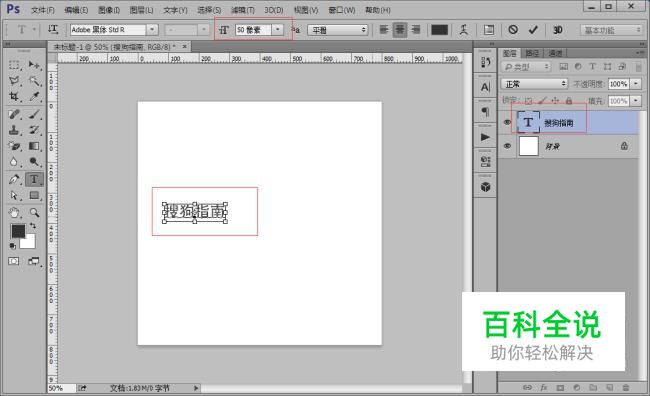
Task: Open the tool preset picker arrow
Action: 34,29
